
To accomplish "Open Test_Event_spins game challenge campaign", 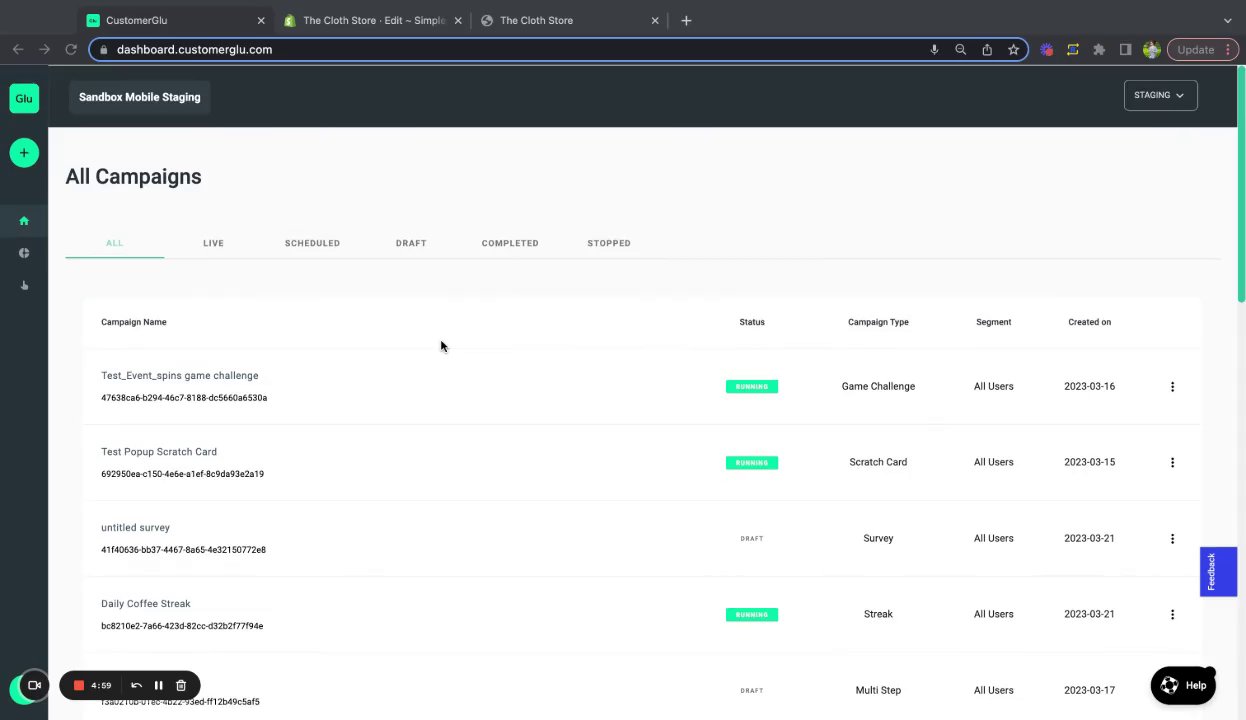I will (x=180, y=376).
